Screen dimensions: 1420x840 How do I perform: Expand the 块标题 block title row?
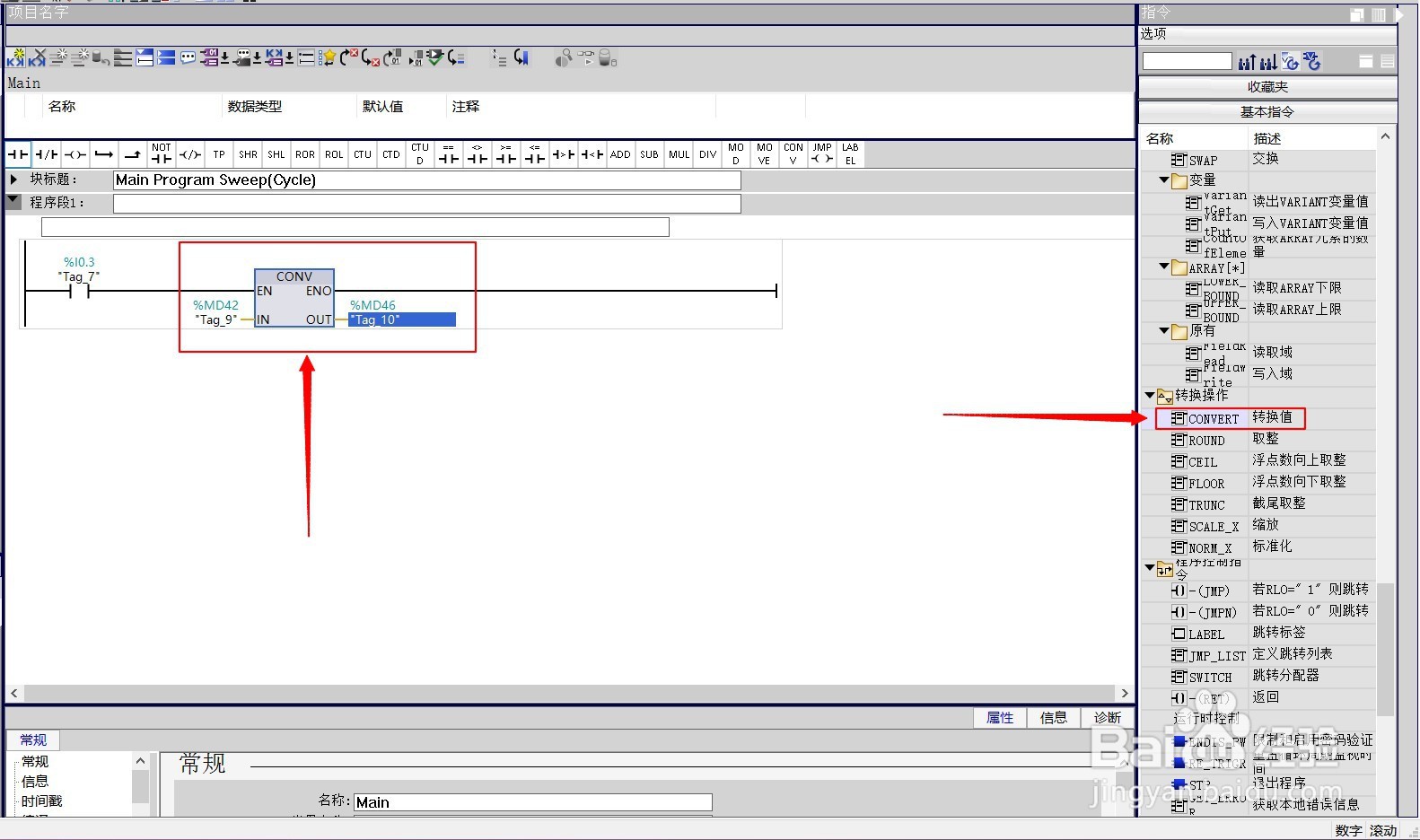(x=13, y=179)
